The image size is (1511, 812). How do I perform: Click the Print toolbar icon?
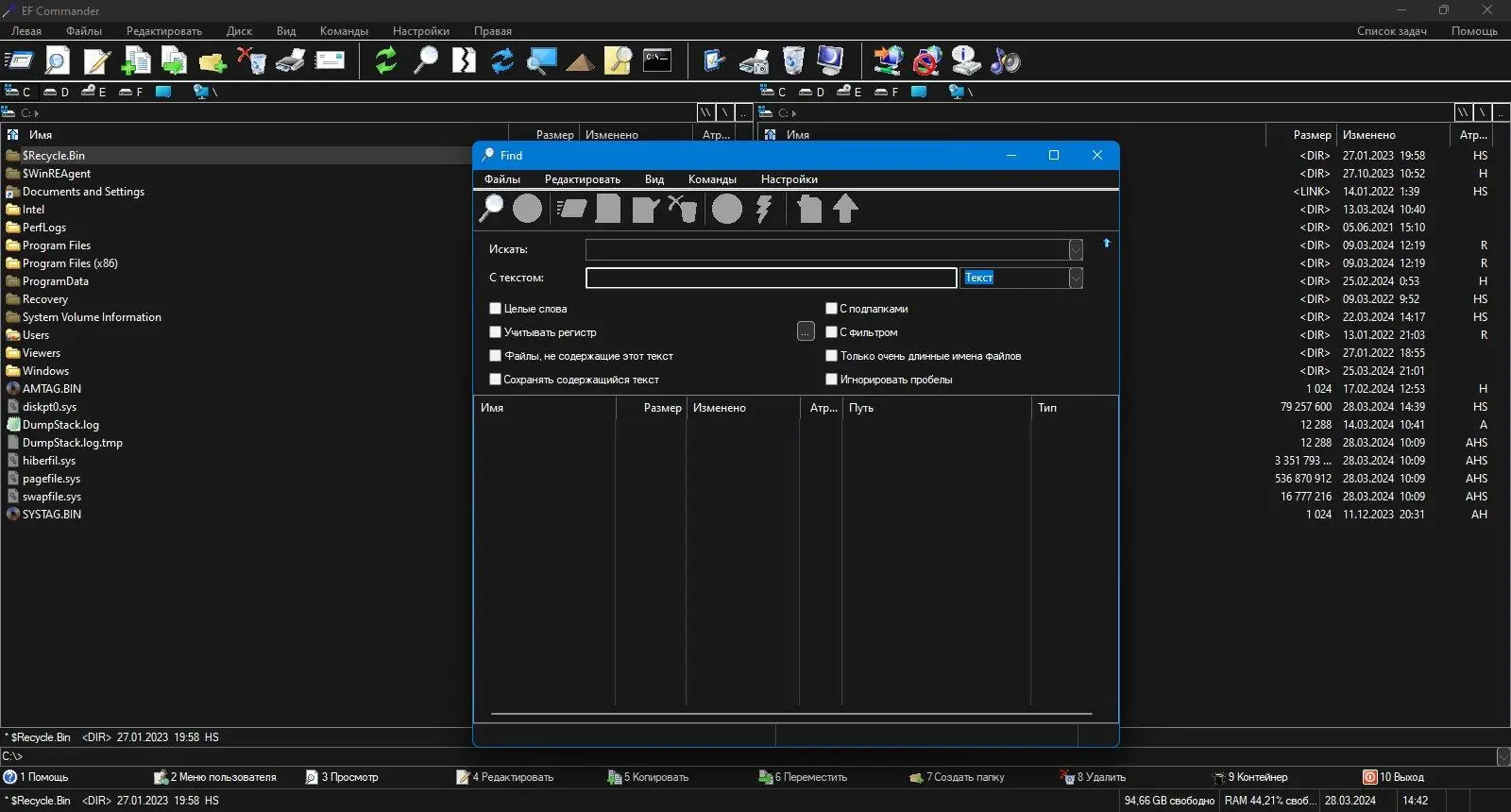291,61
